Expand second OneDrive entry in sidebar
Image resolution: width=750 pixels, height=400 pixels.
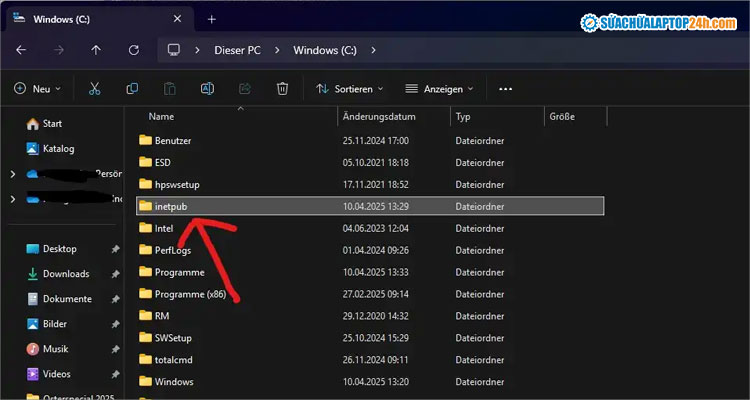pyautogui.click(x=13, y=199)
